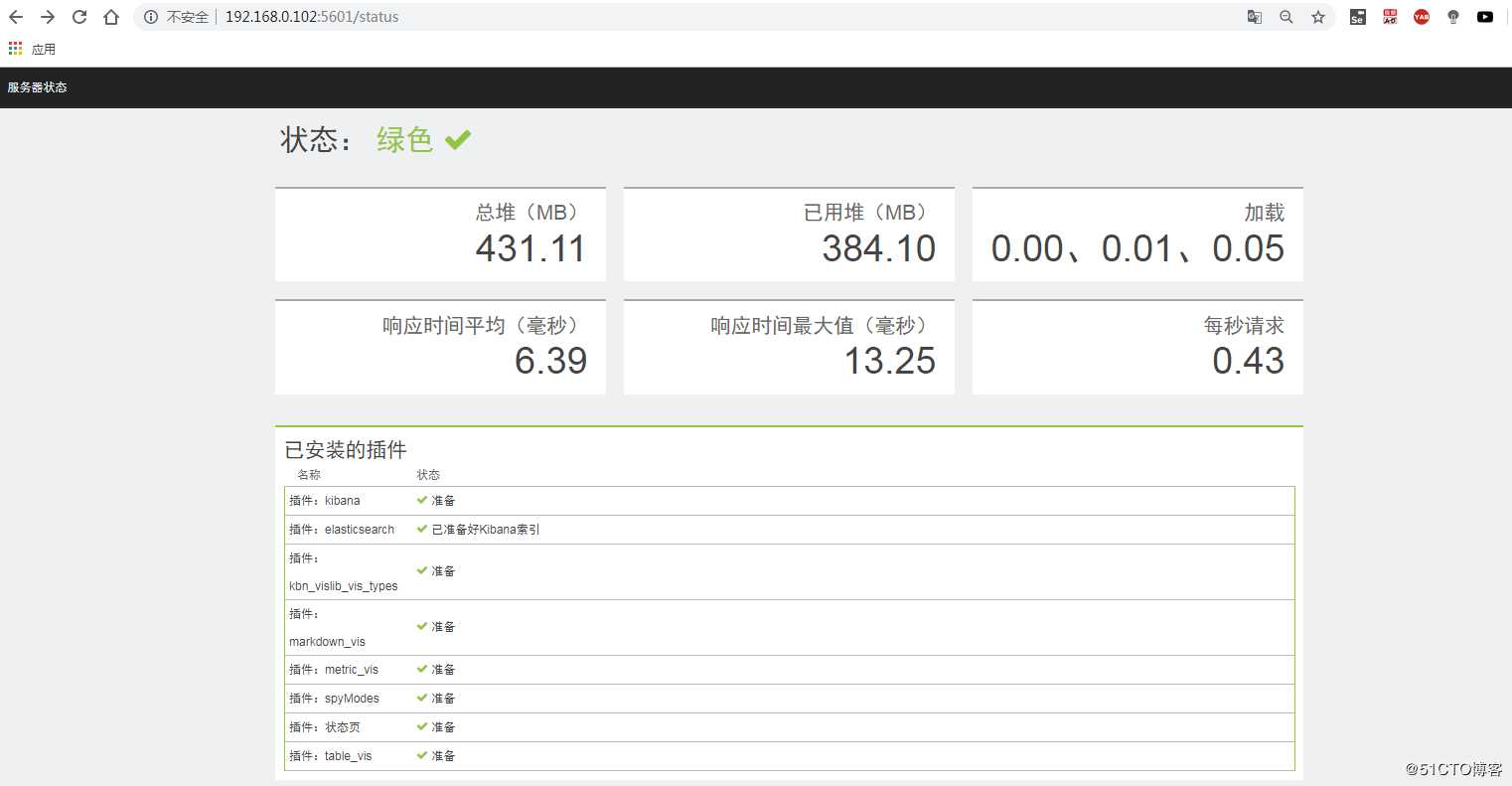1512x786 pixels.
Task: Select the 插件: metric_vis row name
Action: point(334,670)
